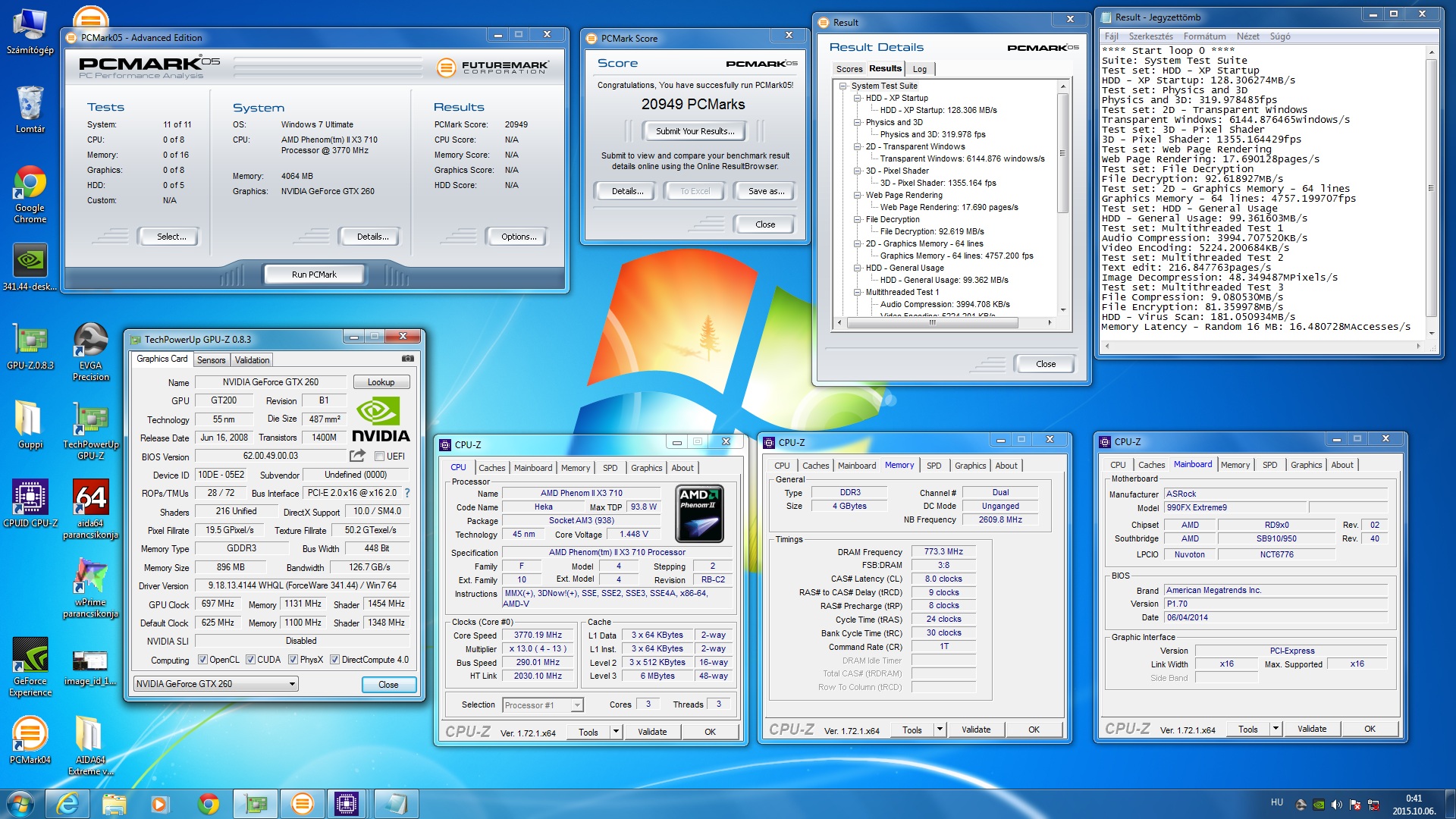This screenshot has width=1456, height=819.
Task: Launch GeForce Experience desktop icon
Action: pyautogui.click(x=30, y=667)
